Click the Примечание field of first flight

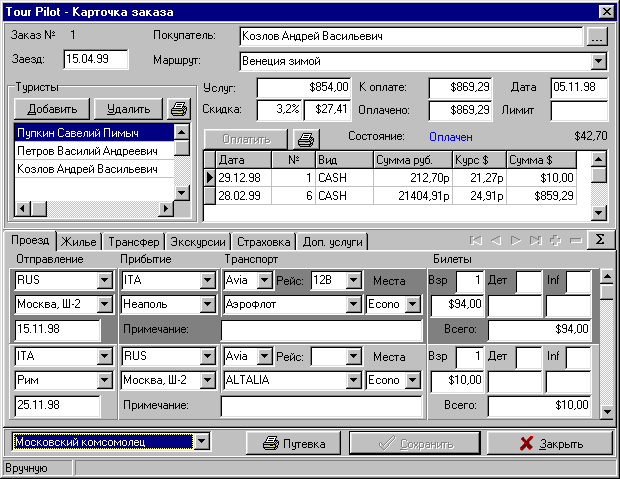point(322,329)
